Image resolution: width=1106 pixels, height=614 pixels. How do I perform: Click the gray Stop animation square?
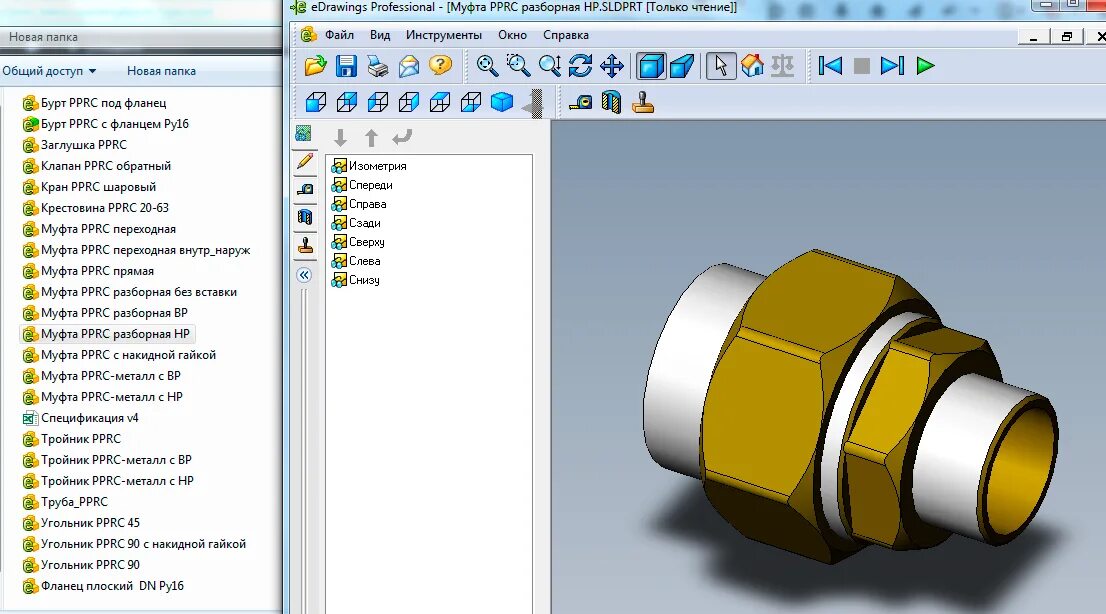pos(861,66)
